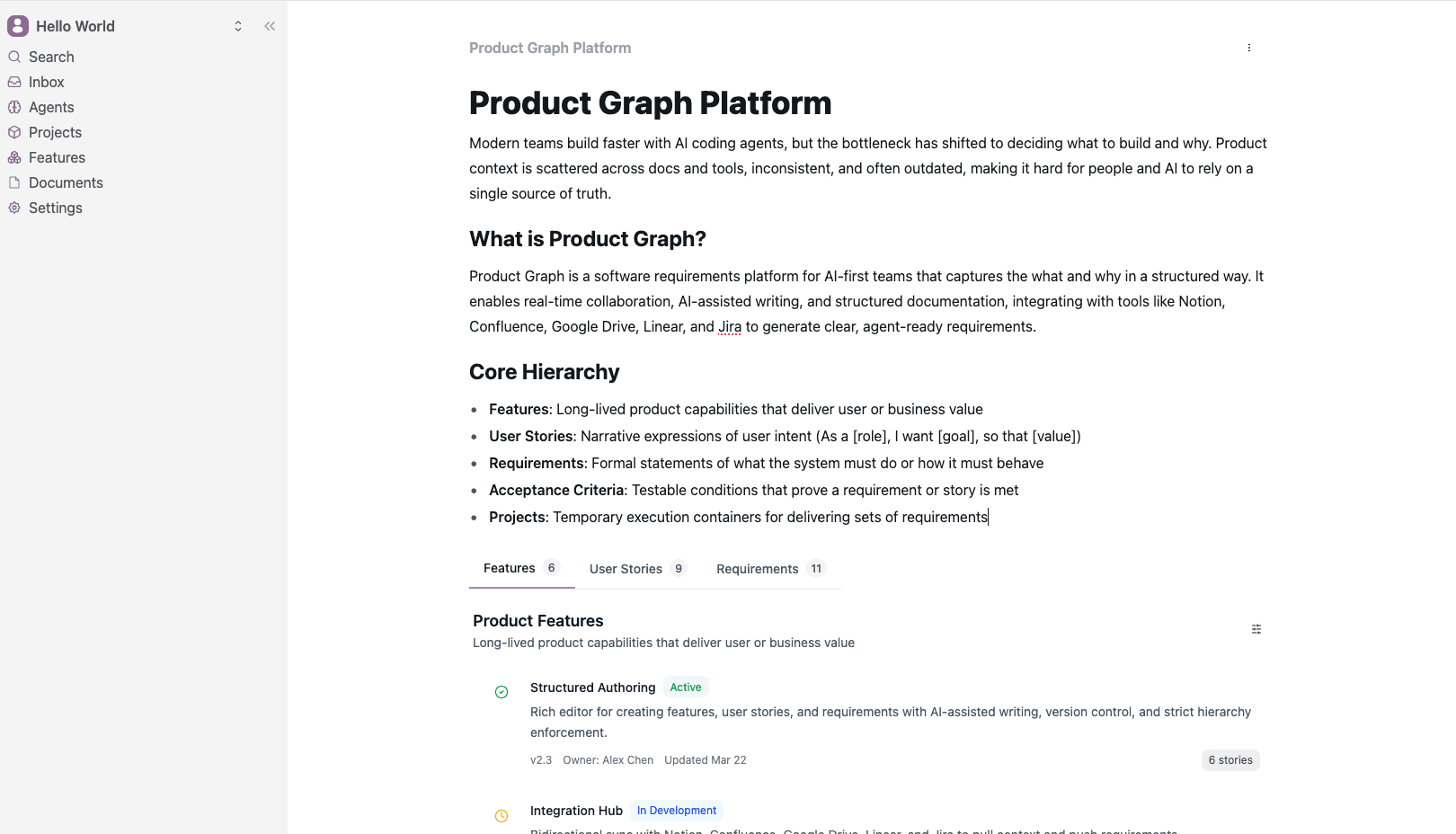Open Settings from the sidebar

click(x=56, y=208)
